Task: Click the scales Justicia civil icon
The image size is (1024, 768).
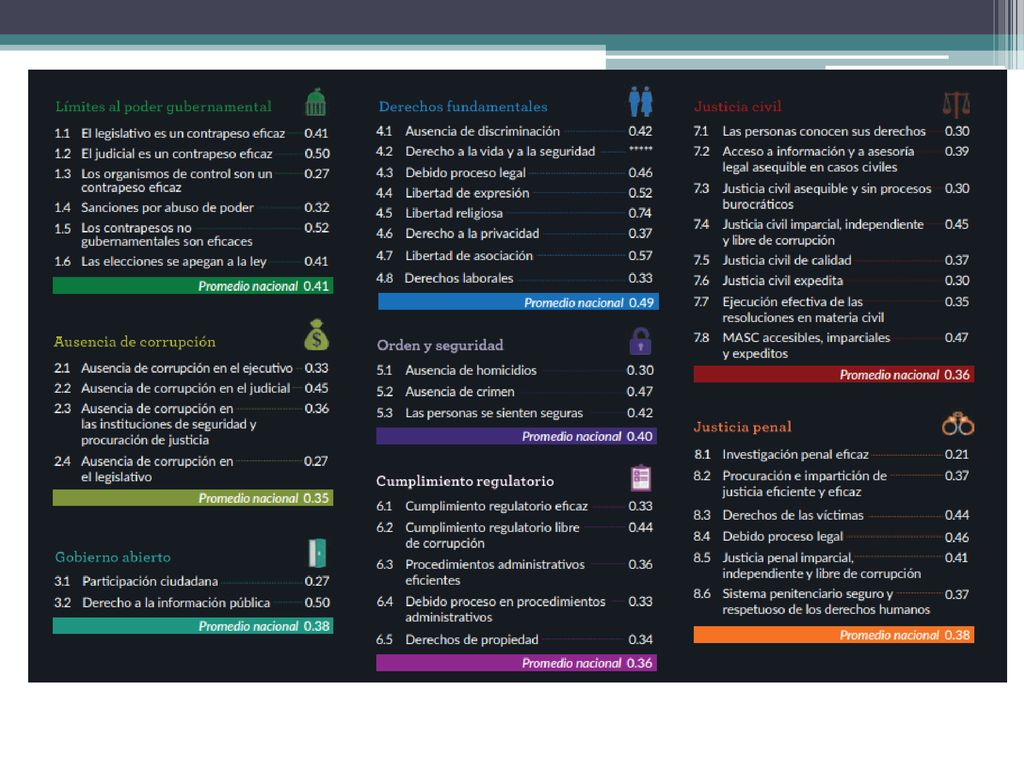Action: click(957, 104)
